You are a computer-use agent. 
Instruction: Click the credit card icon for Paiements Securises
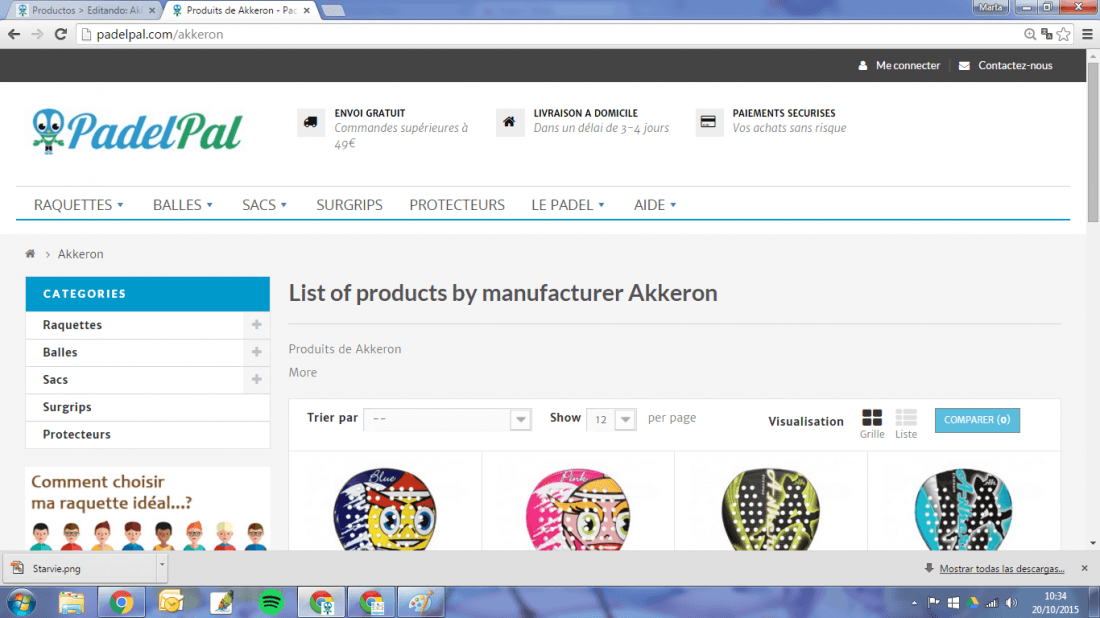[x=709, y=122]
